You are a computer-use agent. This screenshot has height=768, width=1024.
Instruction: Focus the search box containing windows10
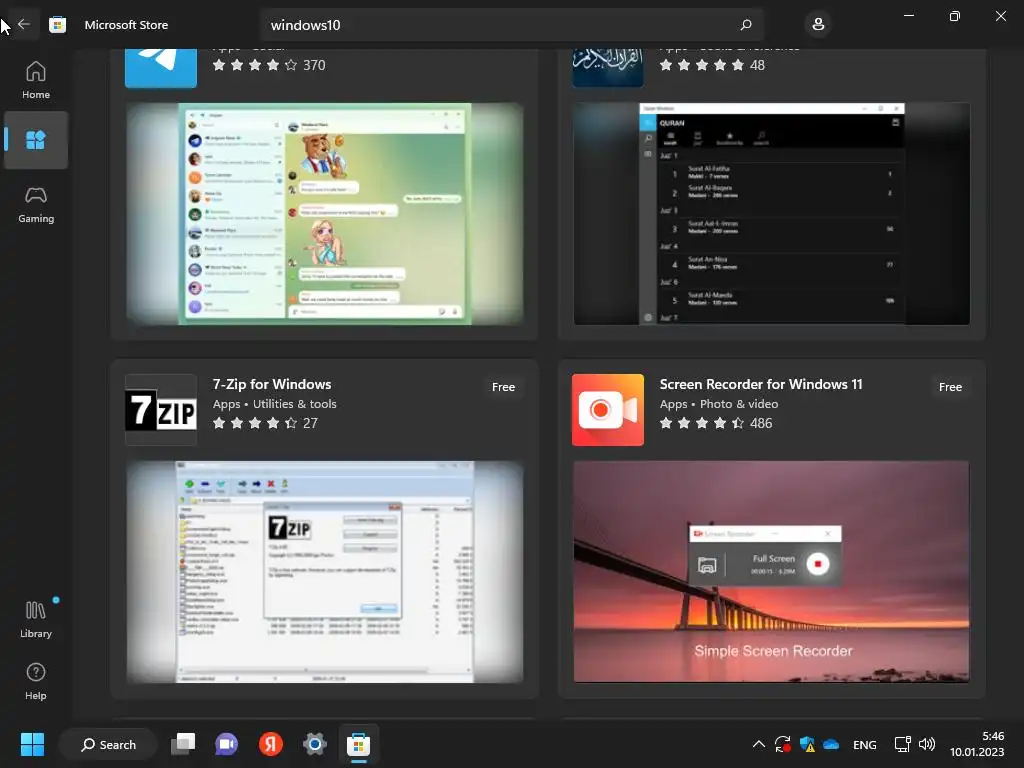(x=511, y=25)
